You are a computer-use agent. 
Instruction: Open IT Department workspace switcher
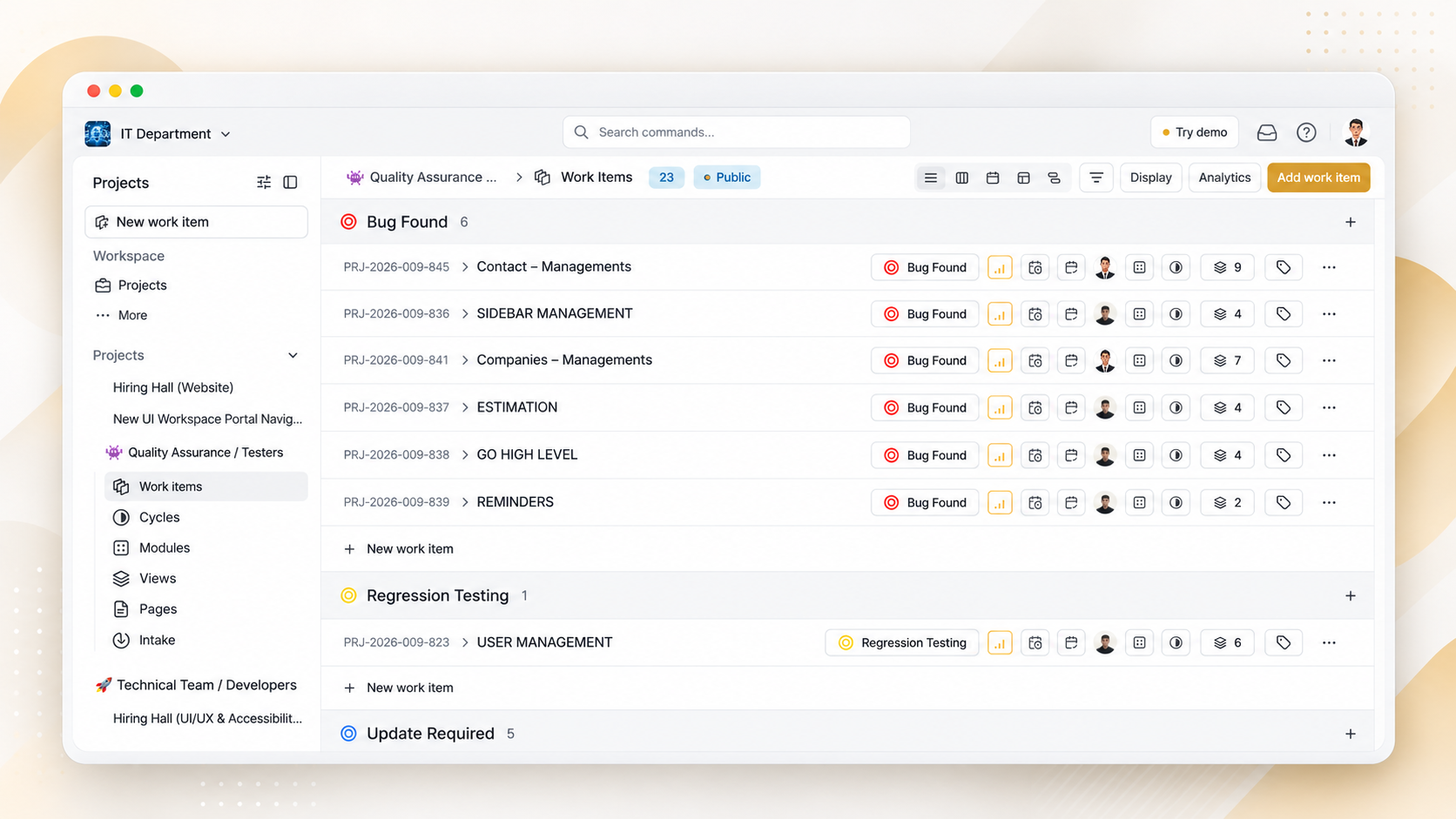158,134
